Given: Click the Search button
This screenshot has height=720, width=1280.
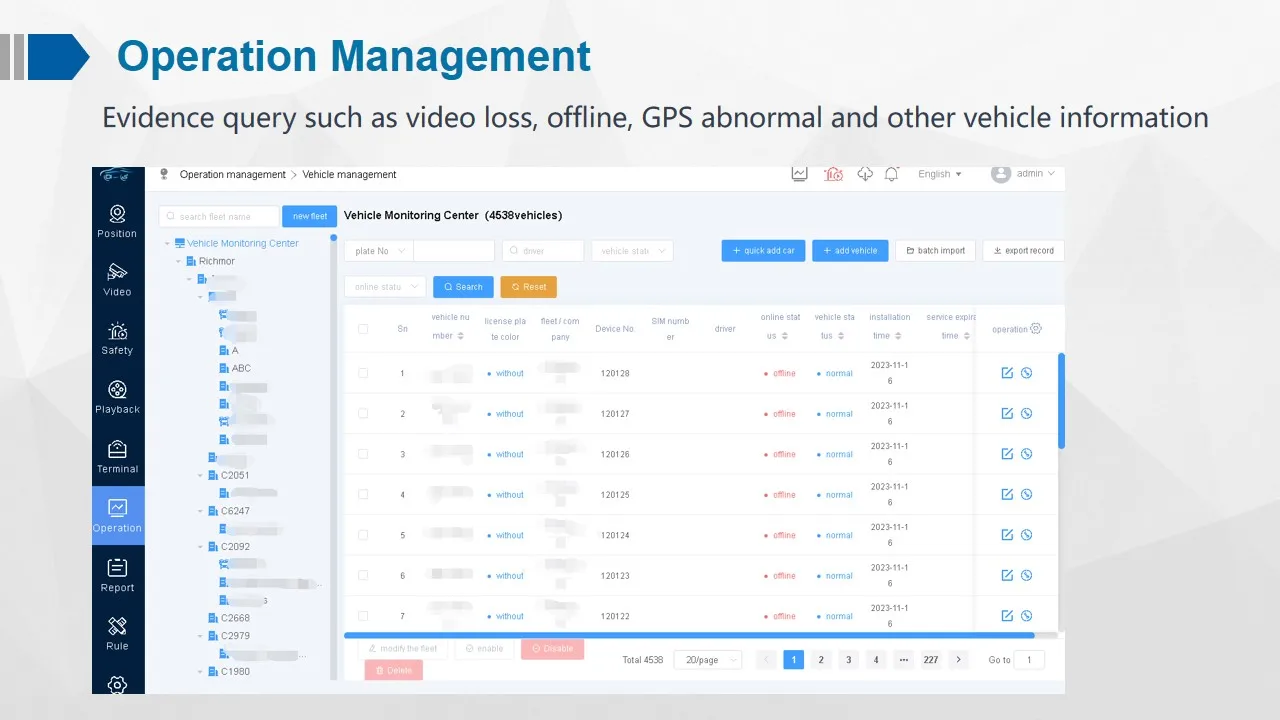Looking at the screenshot, I should point(463,287).
